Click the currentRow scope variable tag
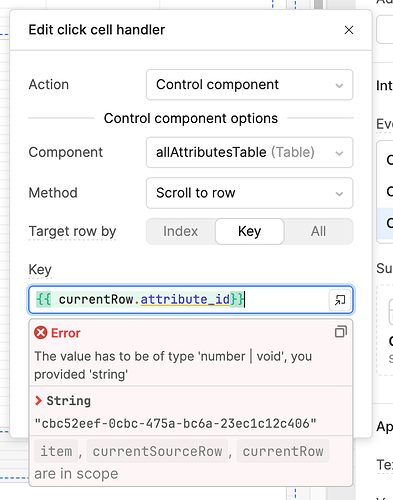The height and width of the screenshot is (500, 393). coord(283,451)
